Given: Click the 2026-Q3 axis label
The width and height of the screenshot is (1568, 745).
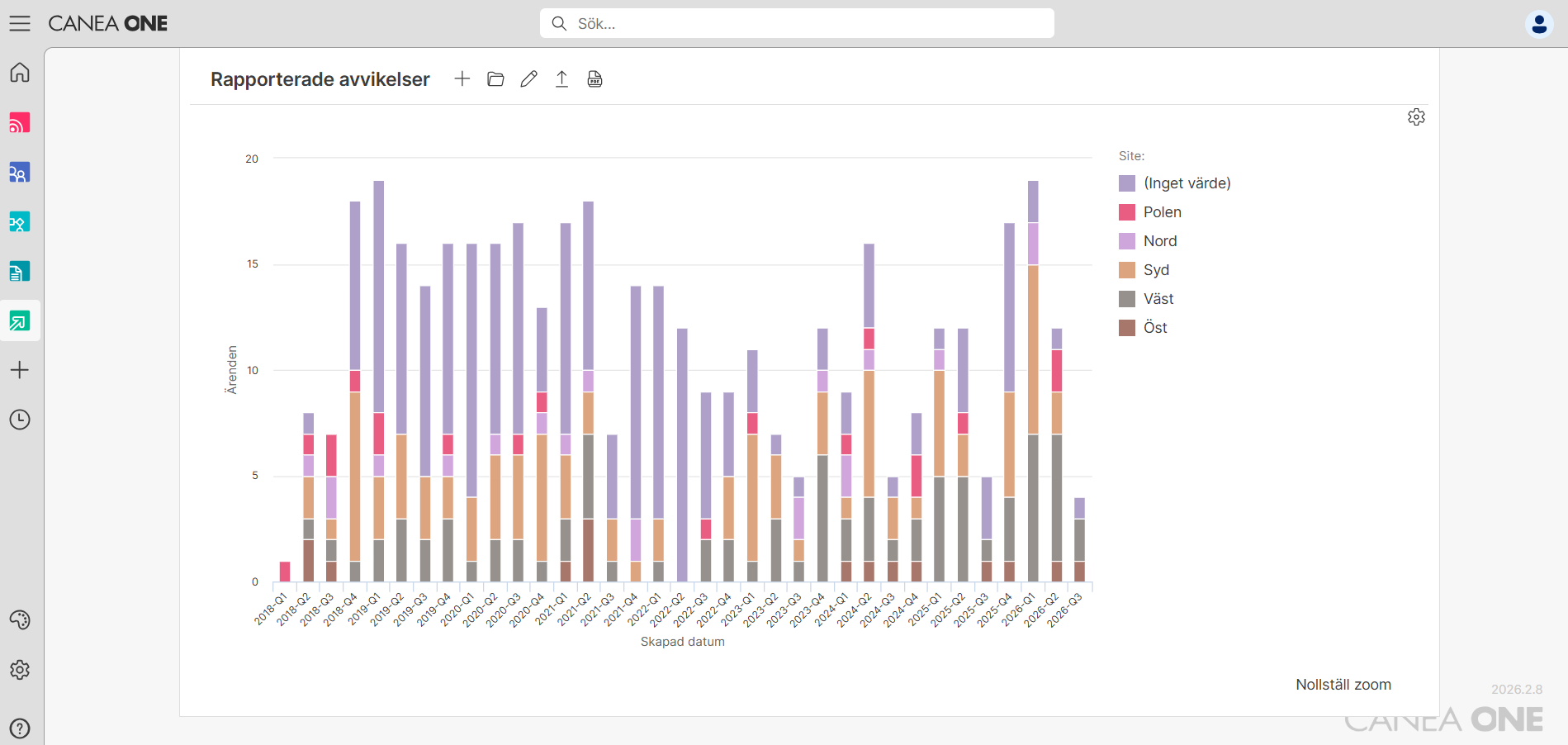Looking at the screenshot, I should (x=1064, y=610).
